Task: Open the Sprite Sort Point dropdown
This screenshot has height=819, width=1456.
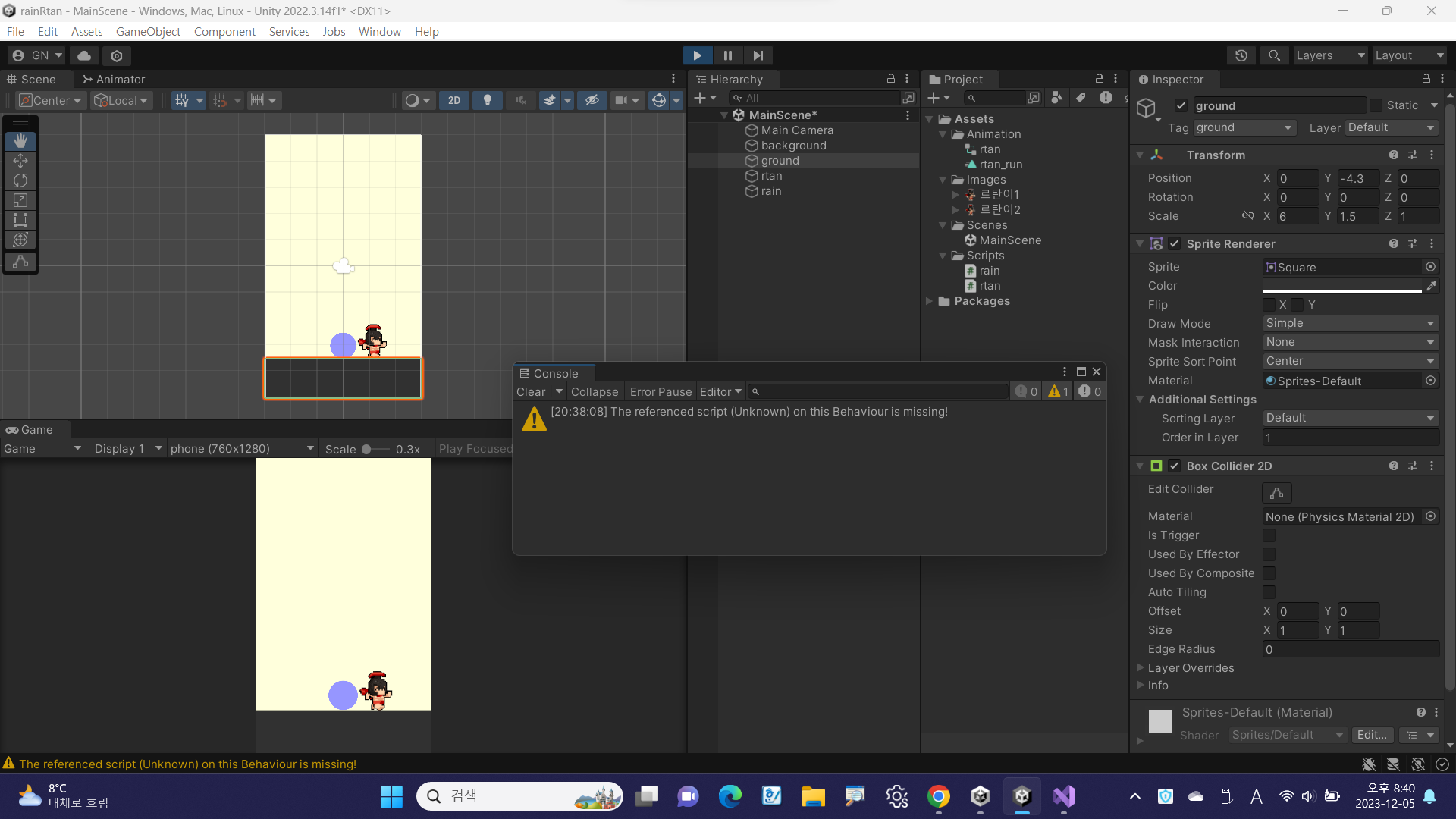Action: click(x=1351, y=361)
